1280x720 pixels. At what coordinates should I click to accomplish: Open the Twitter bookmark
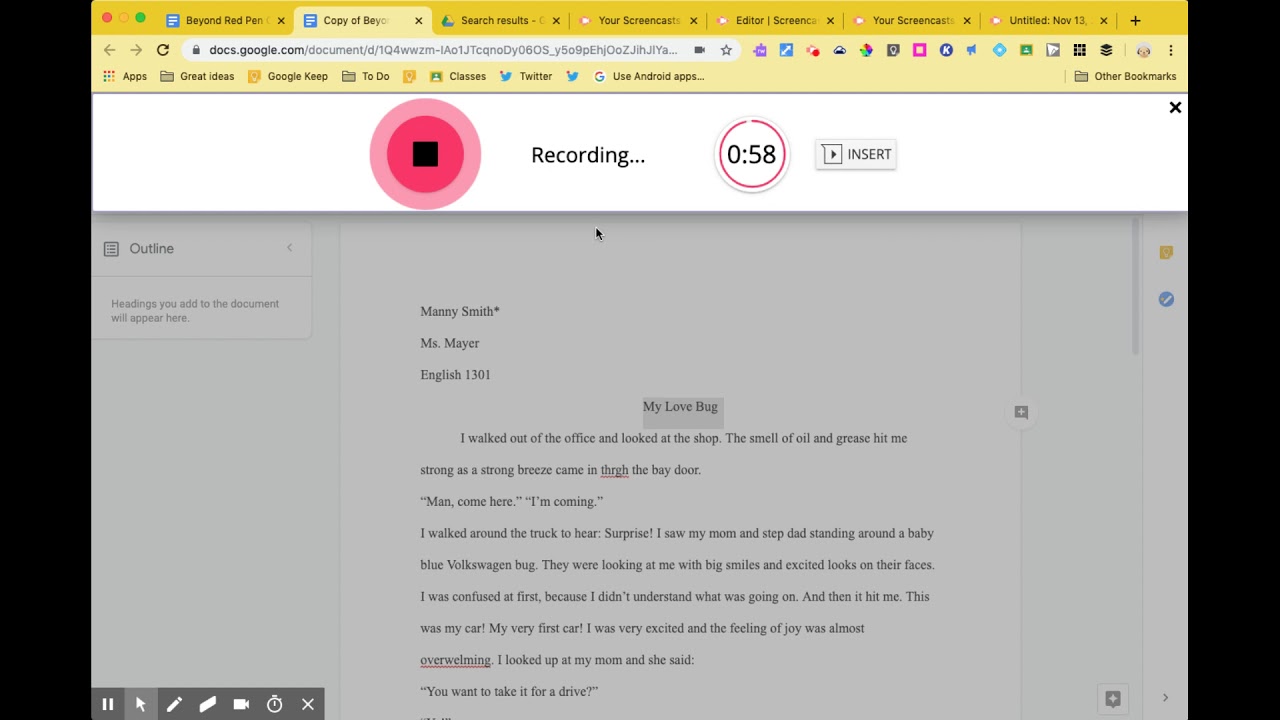tap(526, 76)
